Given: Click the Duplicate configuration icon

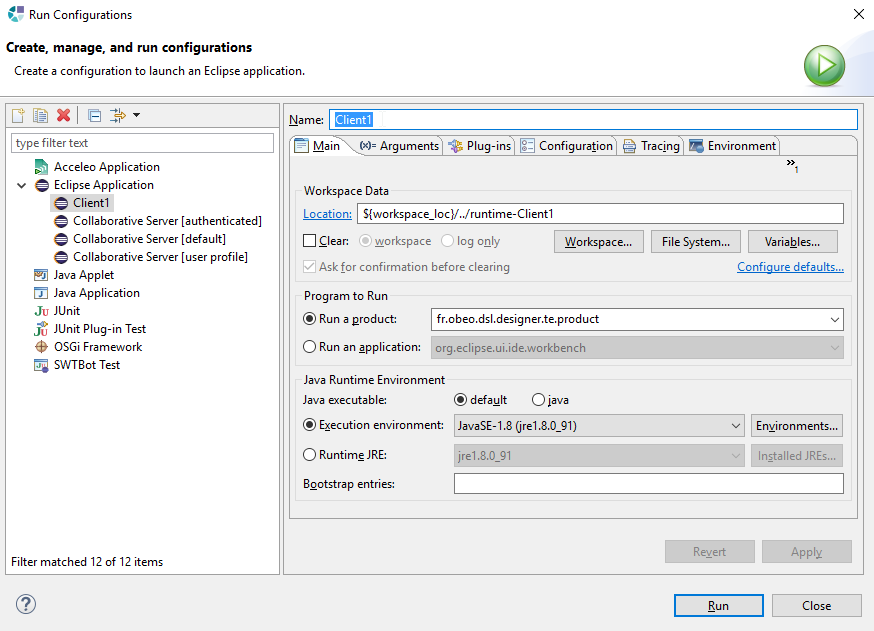Looking at the screenshot, I should pyautogui.click(x=41, y=116).
